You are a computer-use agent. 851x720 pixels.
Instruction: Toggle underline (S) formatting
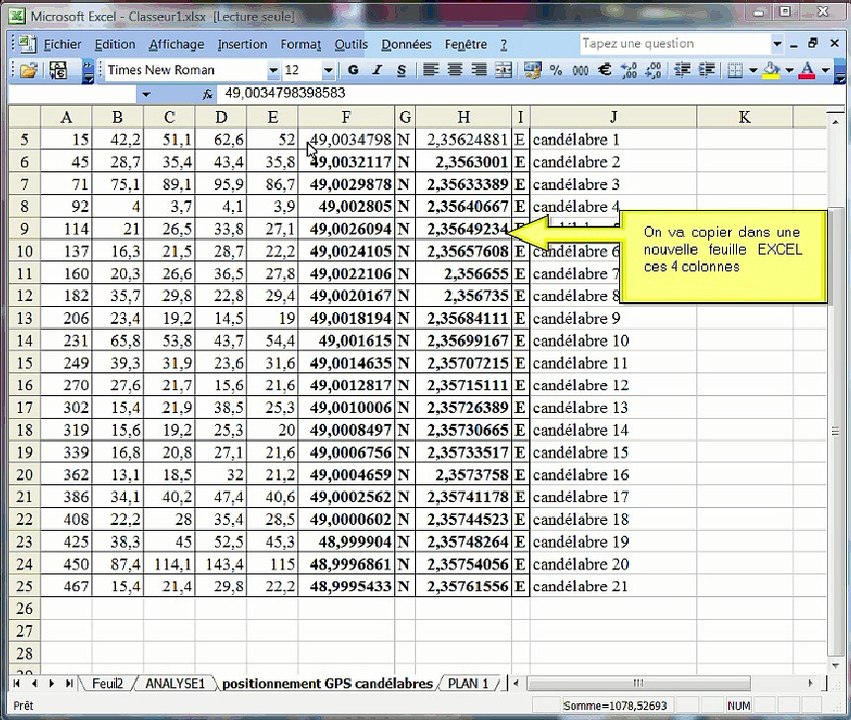tap(402, 70)
